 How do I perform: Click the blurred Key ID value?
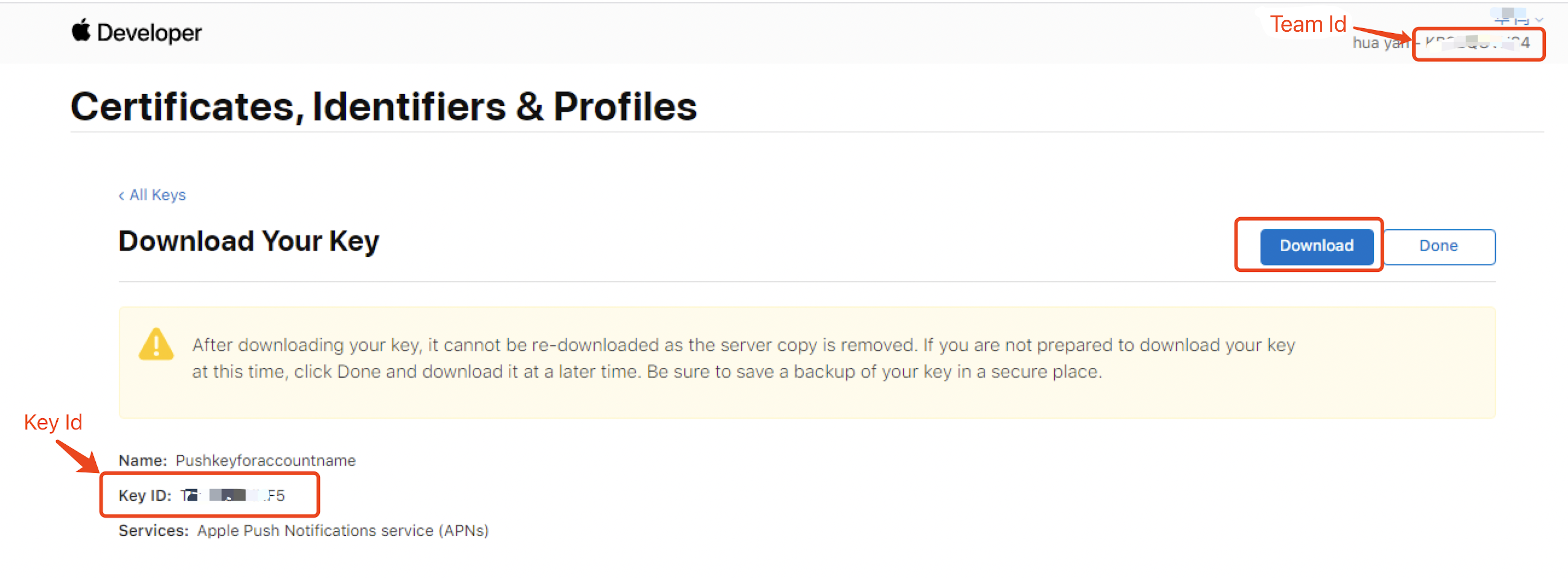233,495
